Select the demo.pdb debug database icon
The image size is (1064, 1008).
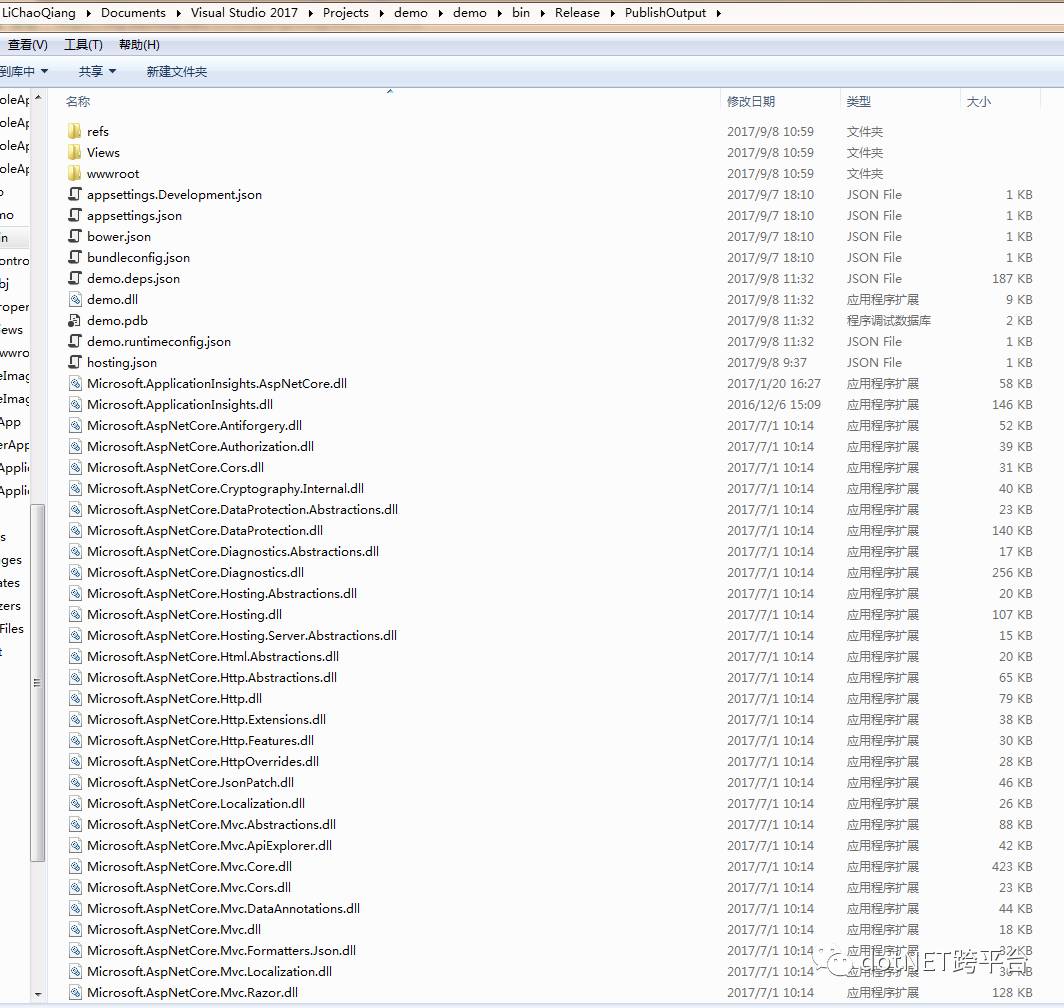(73, 320)
